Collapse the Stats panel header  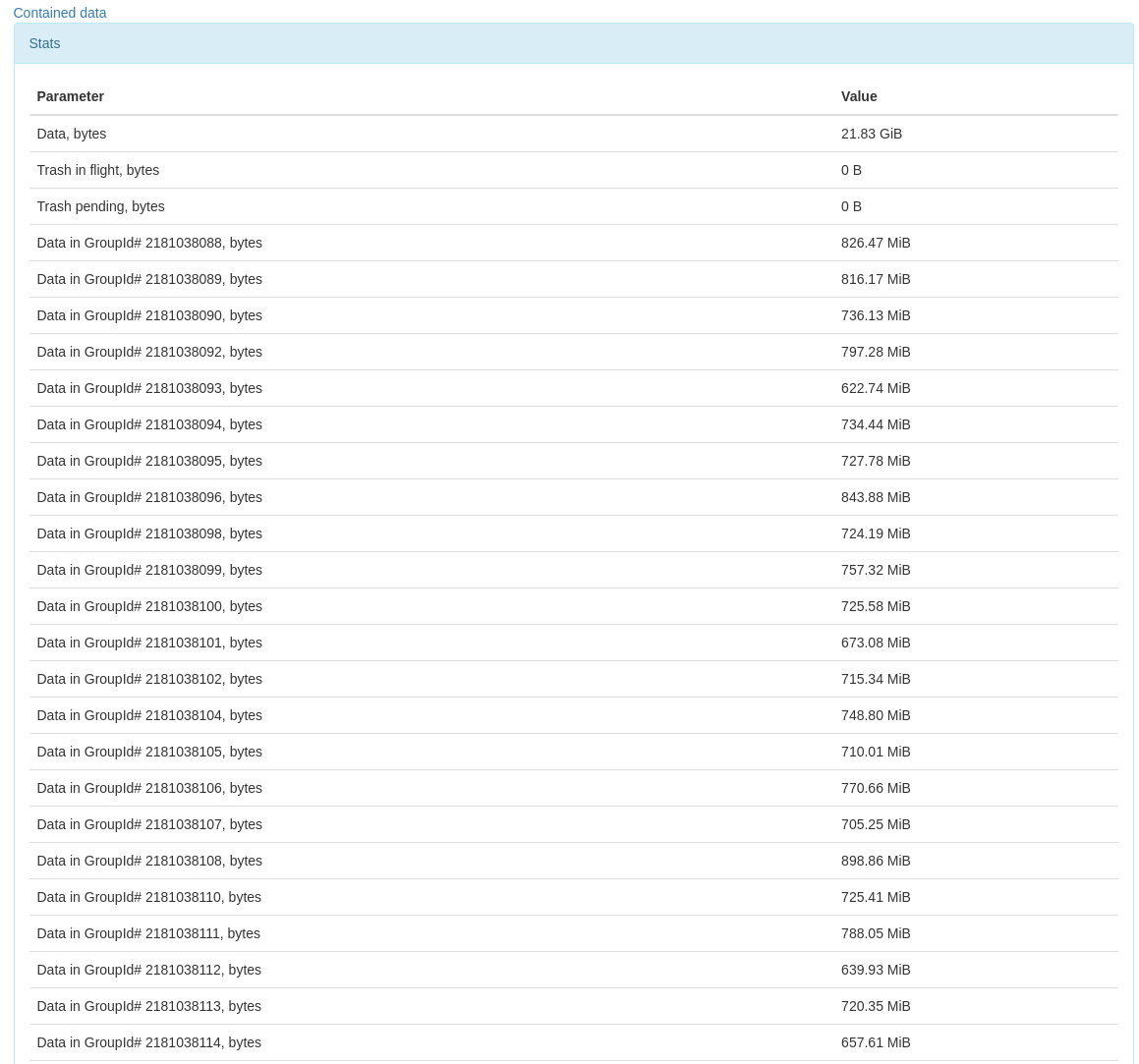pyautogui.click(x=45, y=43)
